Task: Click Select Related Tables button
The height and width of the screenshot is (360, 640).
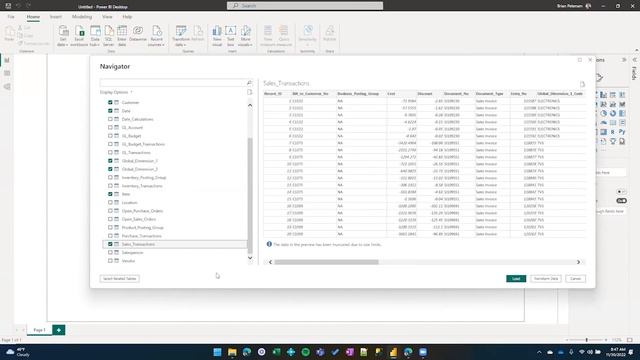Action: 120,279
